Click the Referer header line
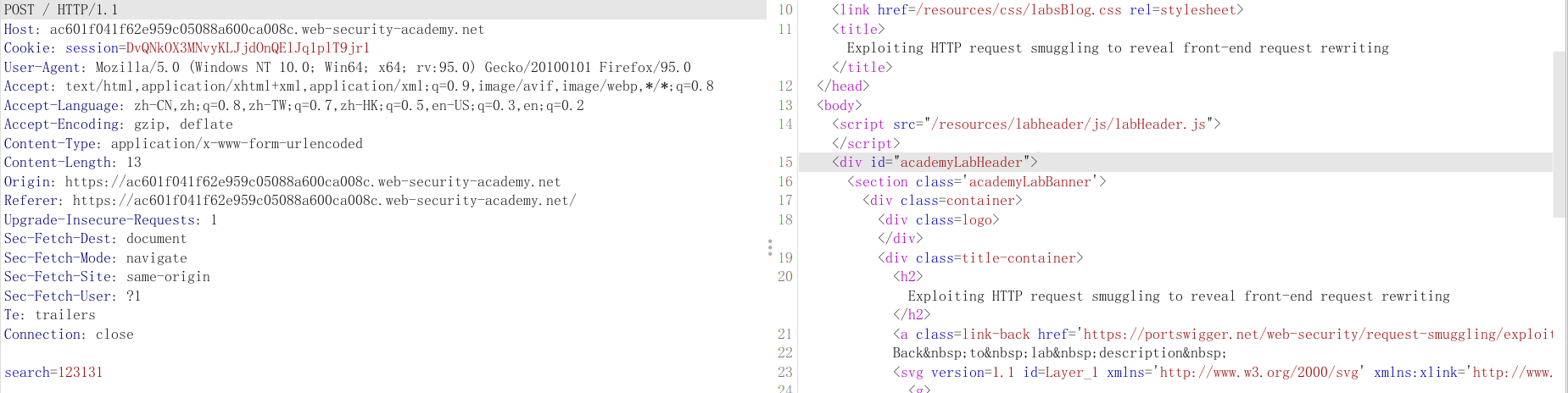Viewport: 1568px width, 393px height. click(290, 200)
